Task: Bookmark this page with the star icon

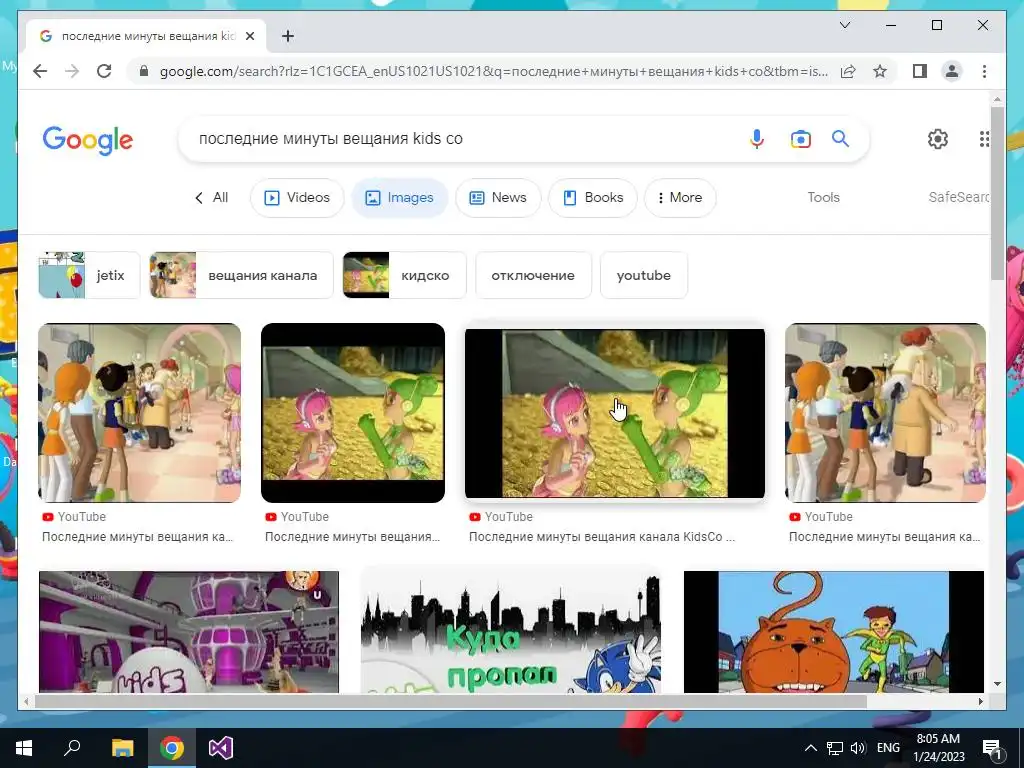Action: coord(880,71)
